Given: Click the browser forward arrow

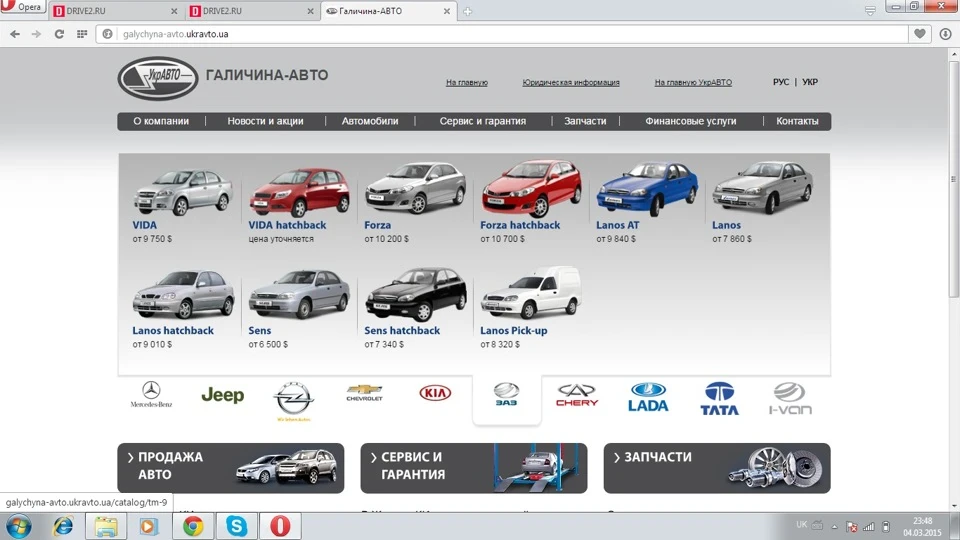Looking at the screenshot, I should click(x=36, y=34).
